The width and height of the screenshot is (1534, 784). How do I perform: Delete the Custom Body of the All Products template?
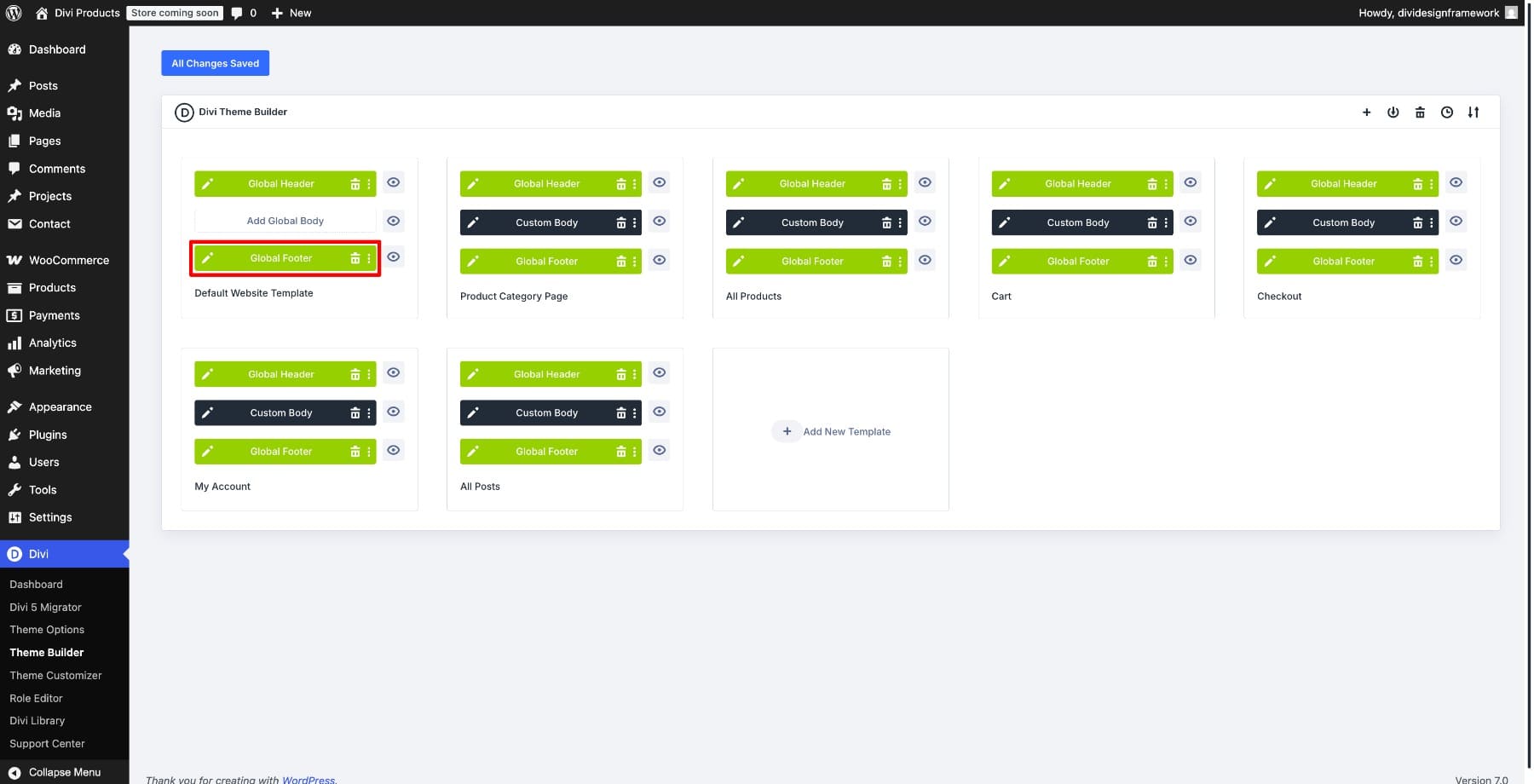(x=886, y=222)
